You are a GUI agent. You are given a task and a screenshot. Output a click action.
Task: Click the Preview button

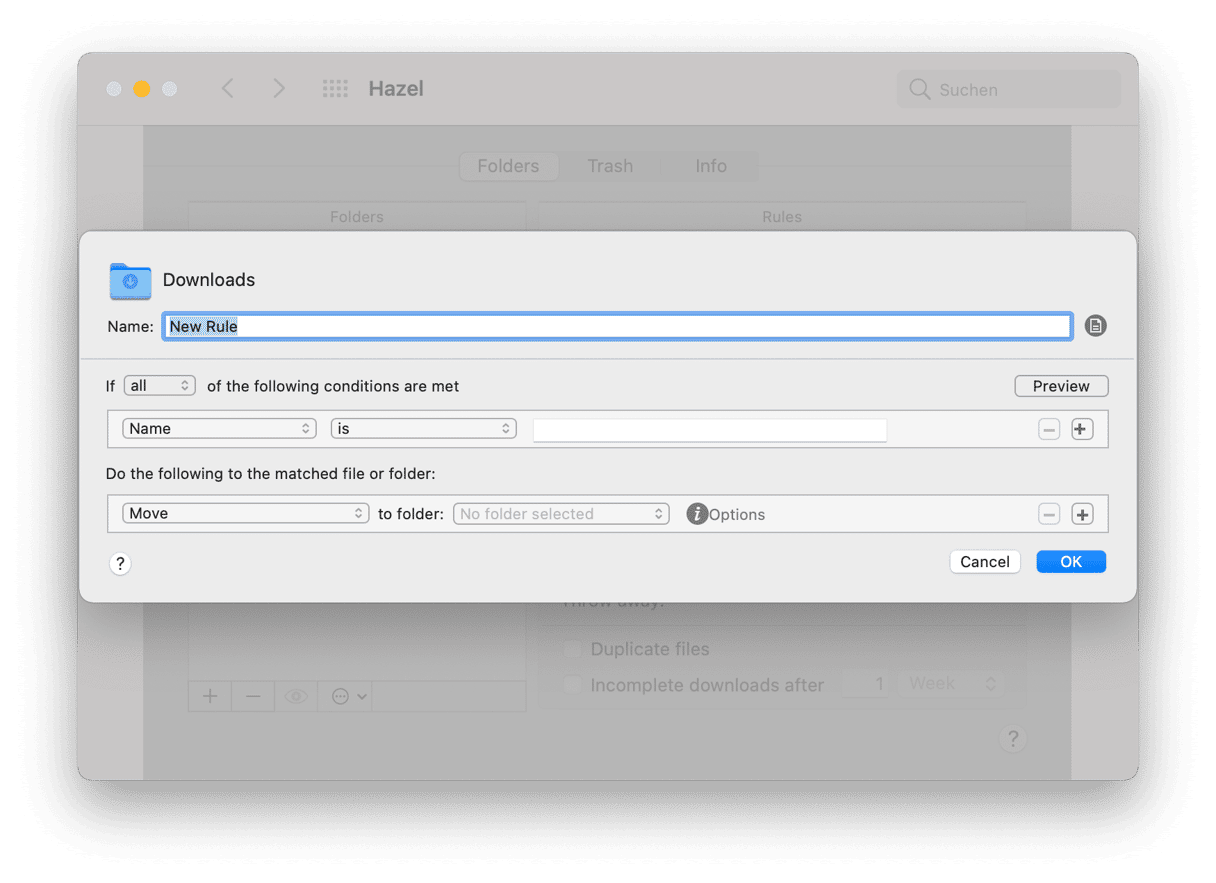pos(1061,386)
